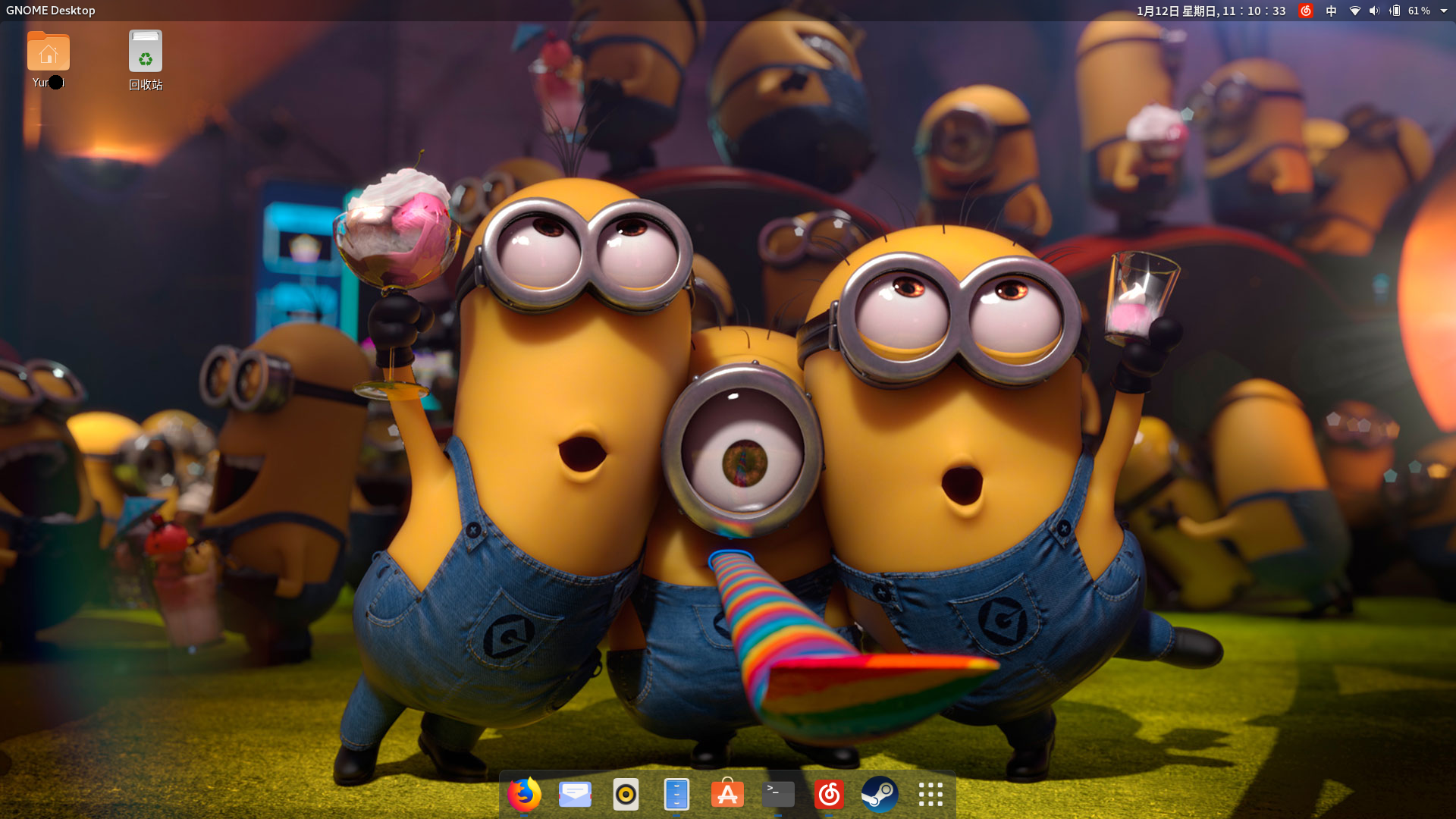Open NetEase Cloud Music in dock
Viewport: 1456px width, 819px height.
point(829,794)
